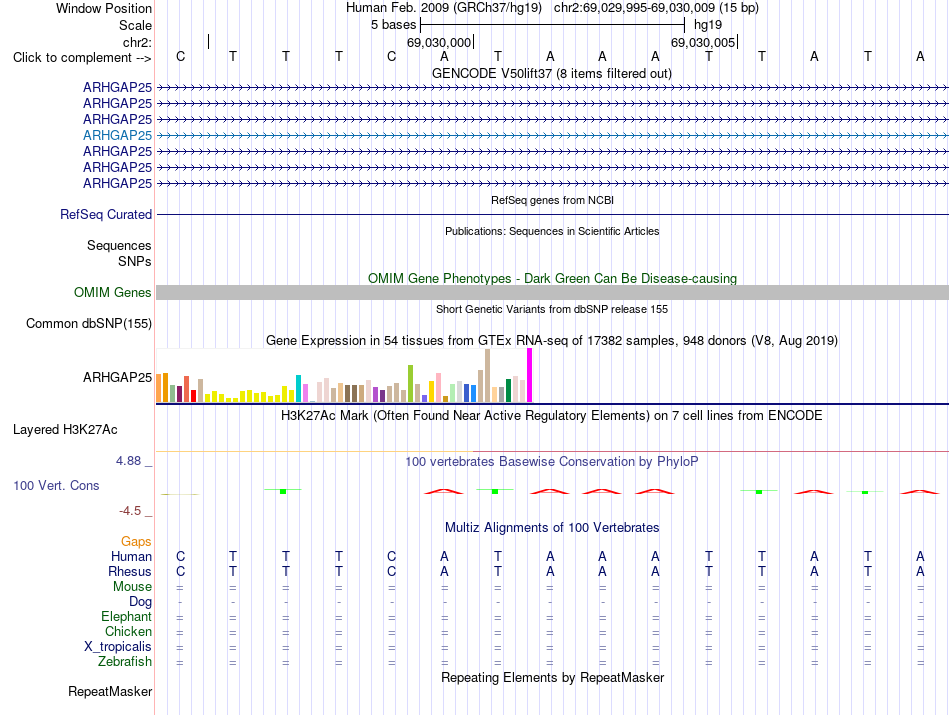Click the X_tropicalis alignment row label
Viewport: 950px width, 715px height.
click(118, 647)
